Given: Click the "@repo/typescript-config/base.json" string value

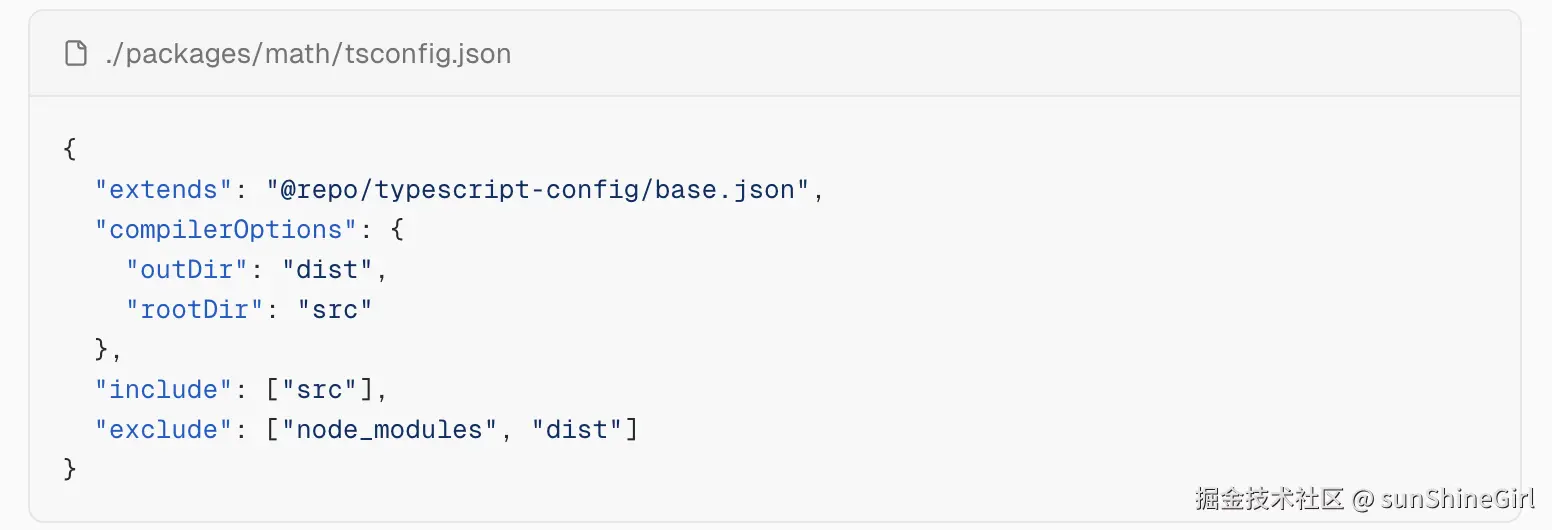Looking at the screenshot, I should coord(537,190).
